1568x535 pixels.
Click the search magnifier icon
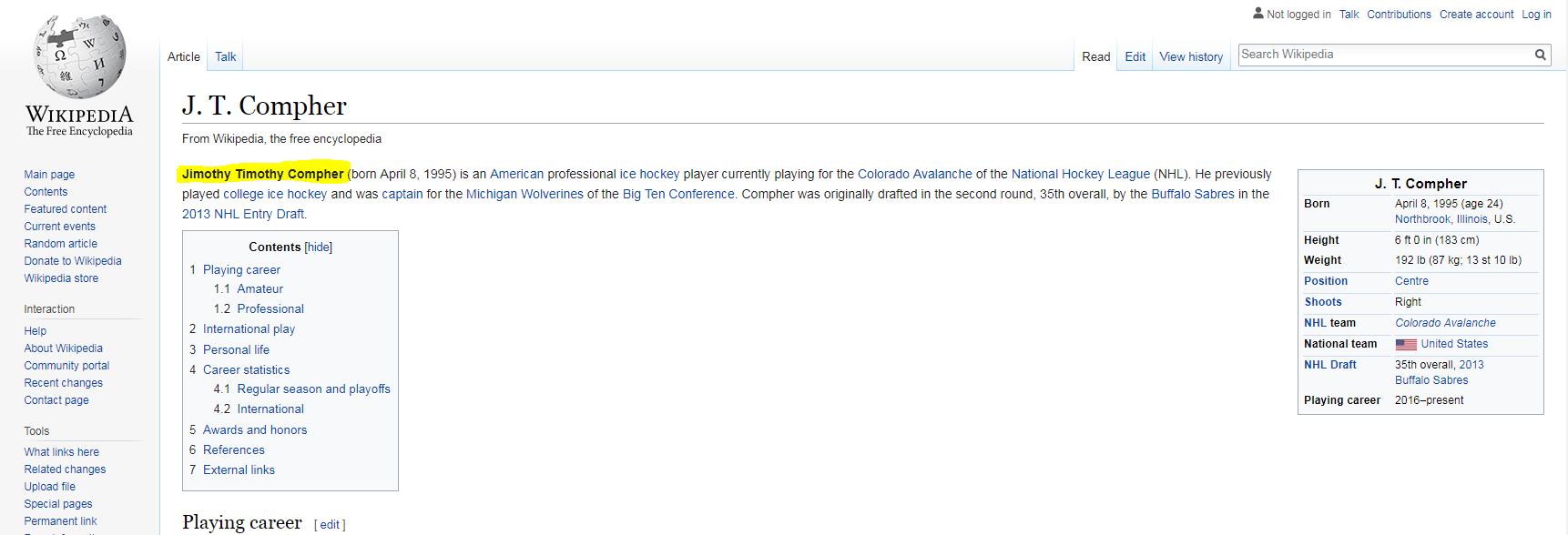point(1540,55)
